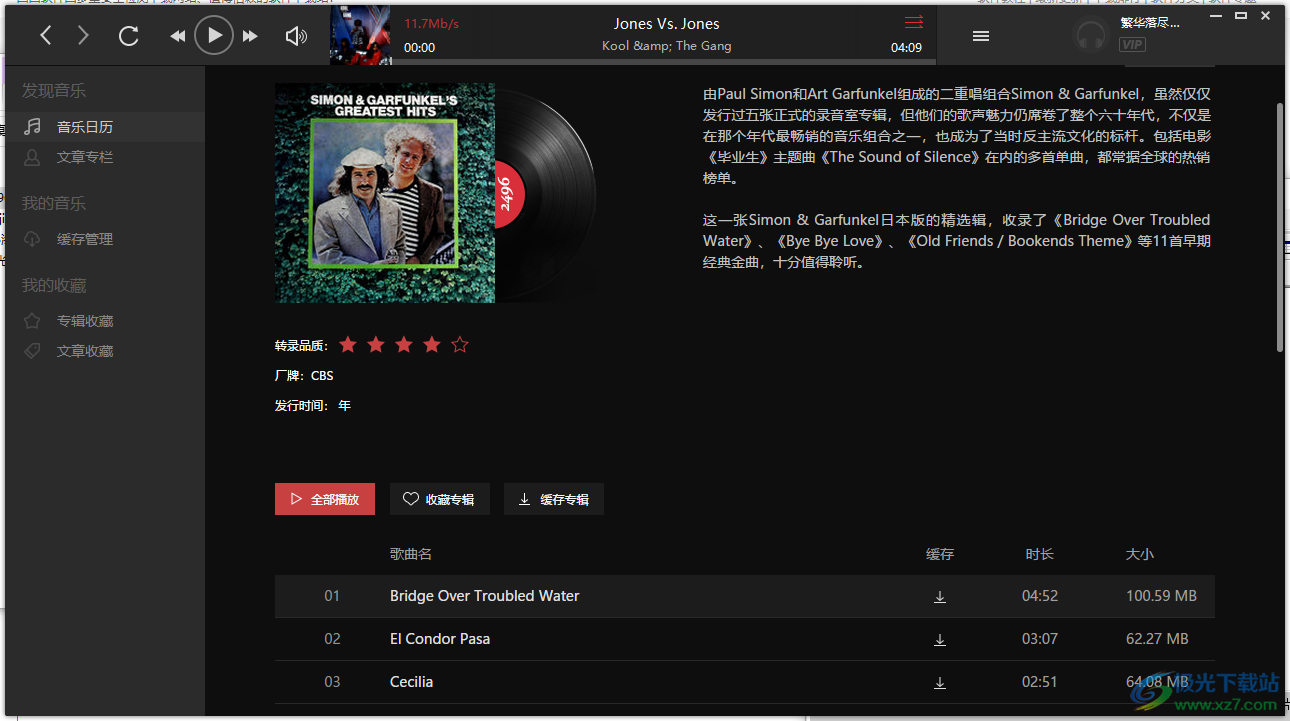Image resolution: width=1290 pixels, height=721 pixels.
Task: Open the red playlist queue icon
Action: (914, 22)
